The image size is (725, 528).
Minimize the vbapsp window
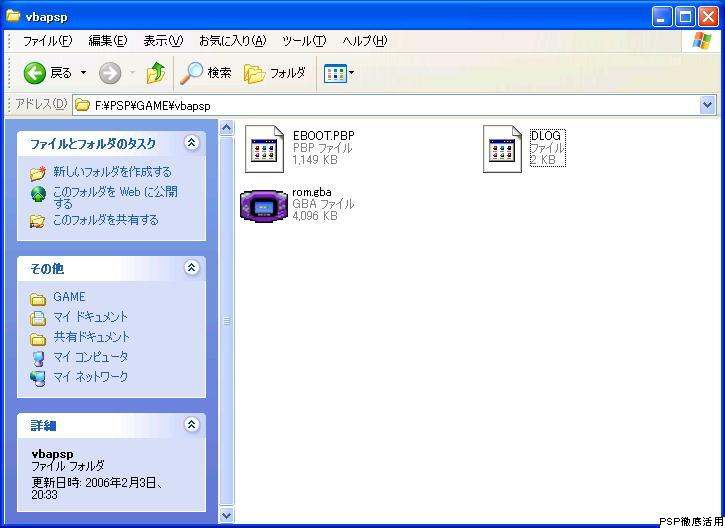click(662, 17)
